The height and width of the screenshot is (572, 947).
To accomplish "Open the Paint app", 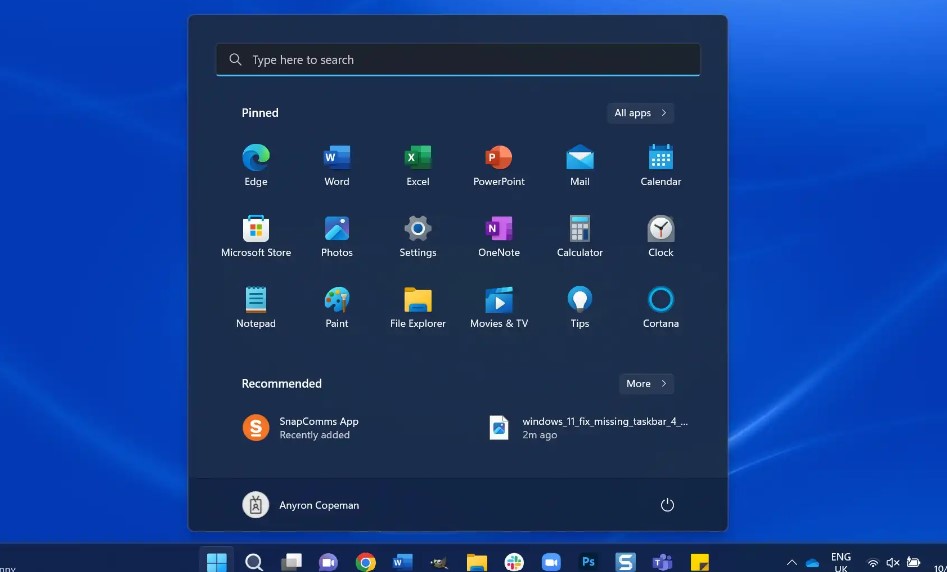I will (x=336, y=307).
